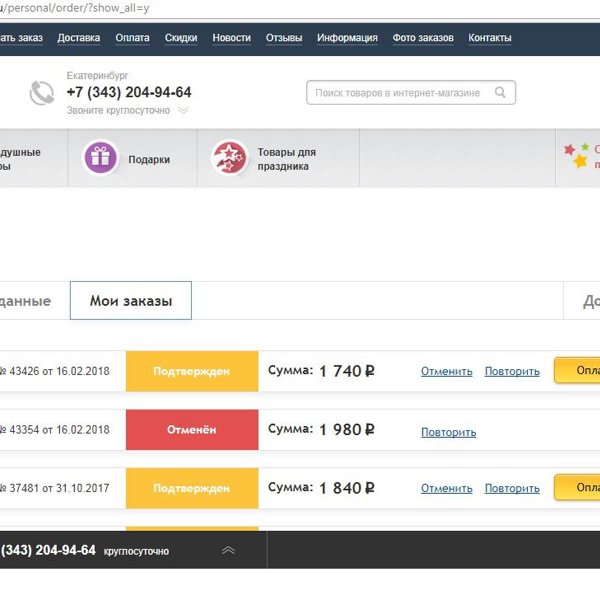Screen dimensions: 600x600
Task: Click order text '43354 от 16.02.2018'
Action: (59, 430)
